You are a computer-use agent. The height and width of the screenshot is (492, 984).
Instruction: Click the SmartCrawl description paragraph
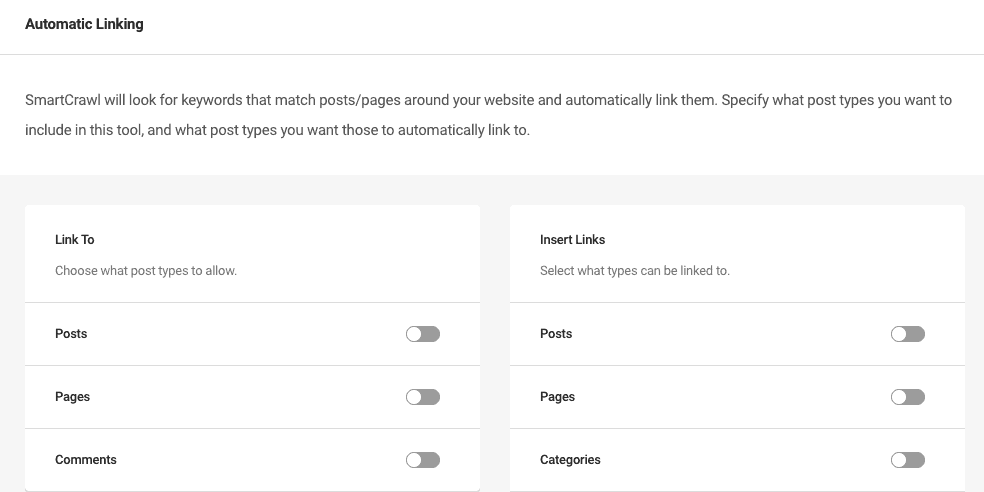pos(488,115)
